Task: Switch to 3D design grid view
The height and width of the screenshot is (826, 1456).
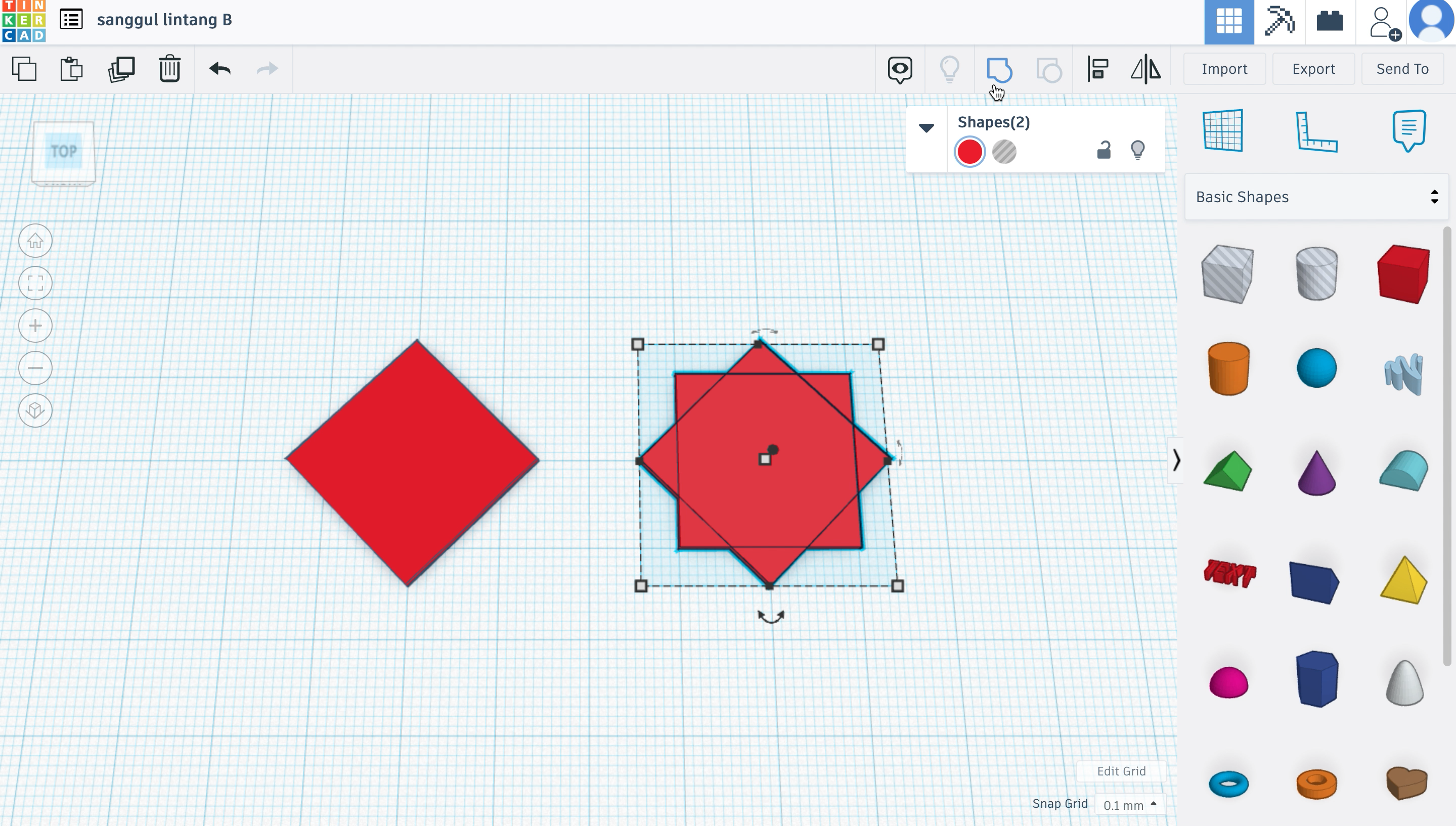Action: tap(1229, 22)
